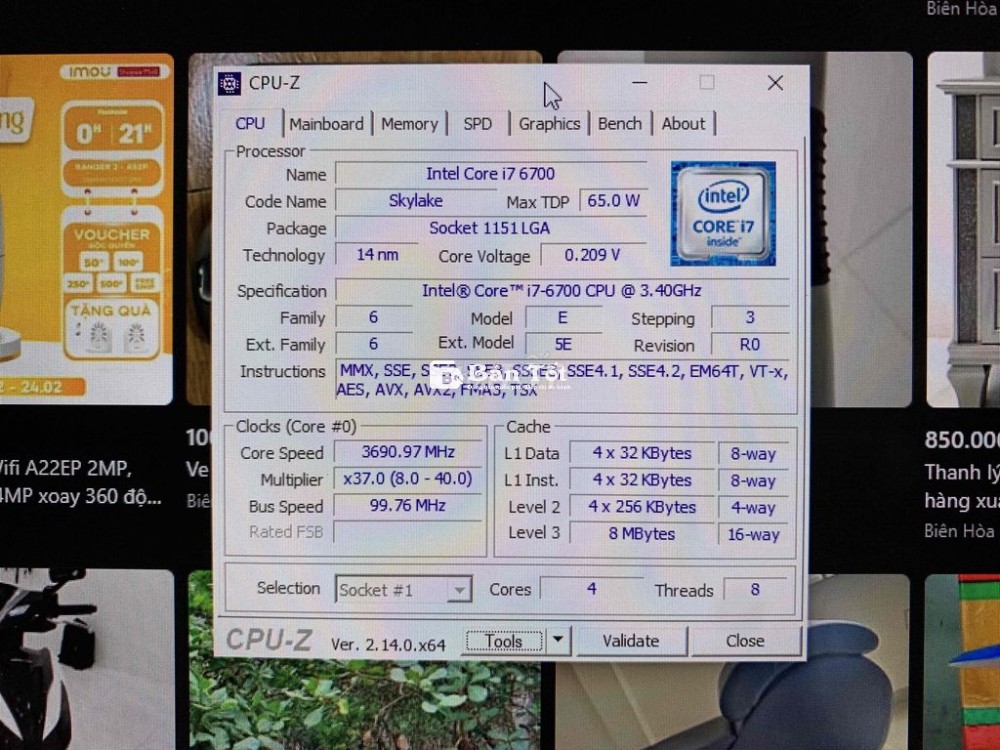Click the CPU-Z app icon in title bar
1000x750 pixels.
tap(229, 84)
